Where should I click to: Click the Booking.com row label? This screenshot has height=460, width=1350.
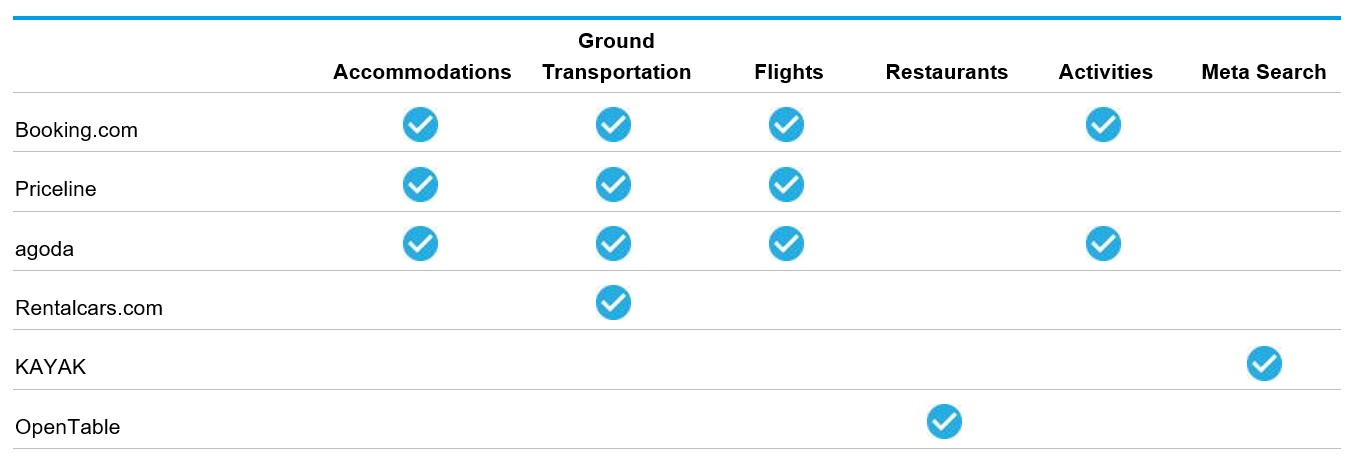(76, 130)
